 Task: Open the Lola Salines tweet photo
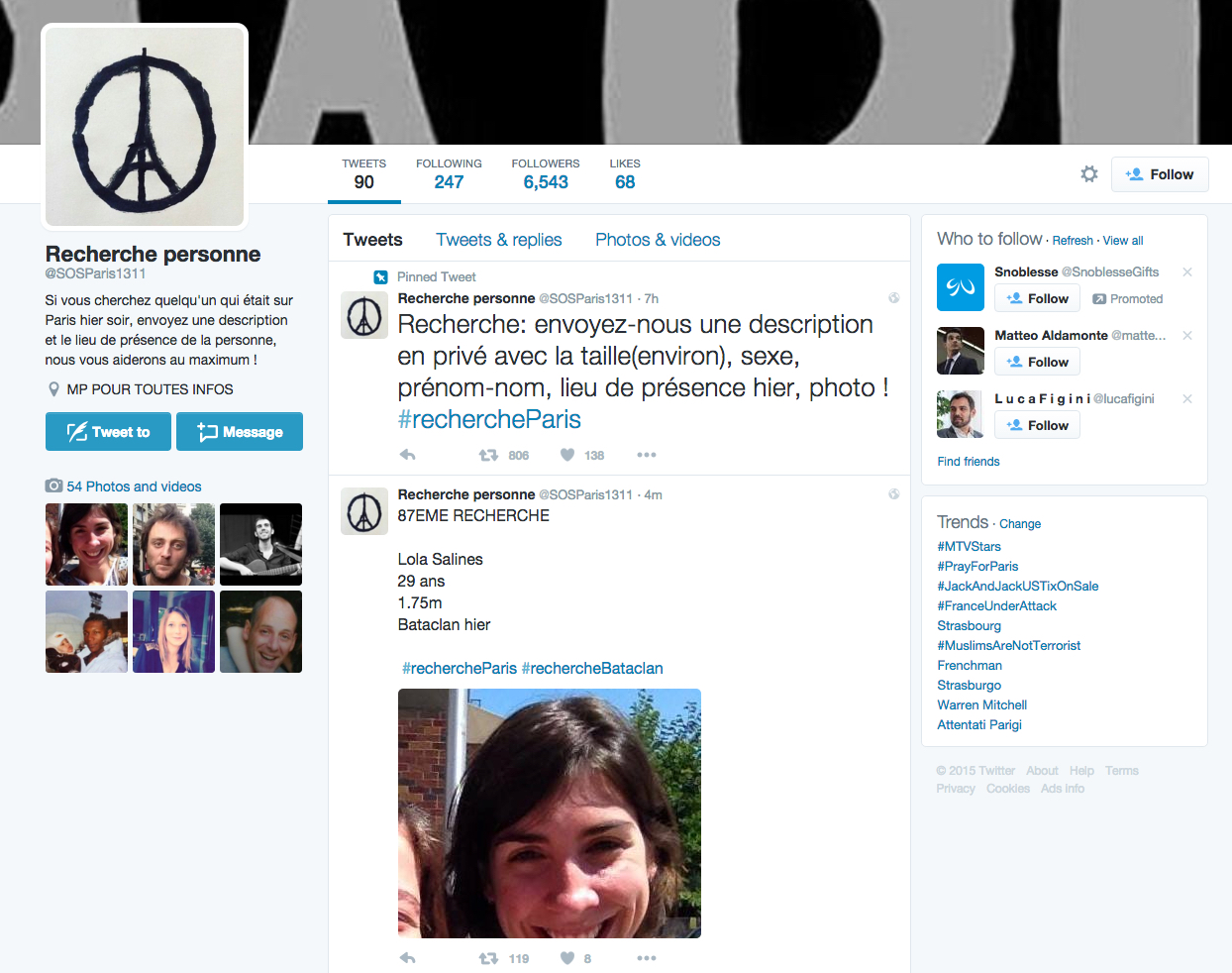(x=550, y=813)
